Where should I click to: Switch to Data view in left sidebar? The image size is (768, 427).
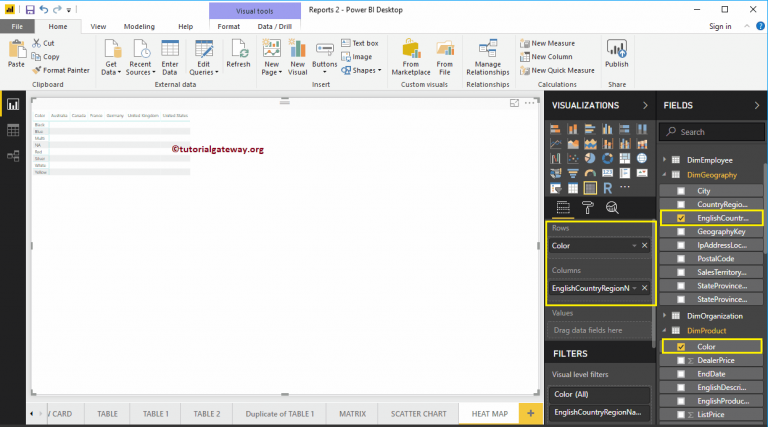(x=14, y=130)
